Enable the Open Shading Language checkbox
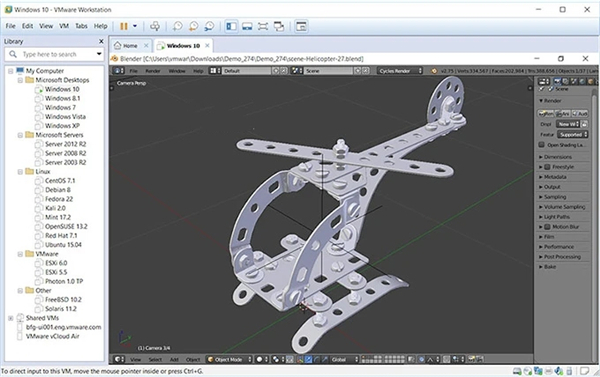 tap(541, 145)
